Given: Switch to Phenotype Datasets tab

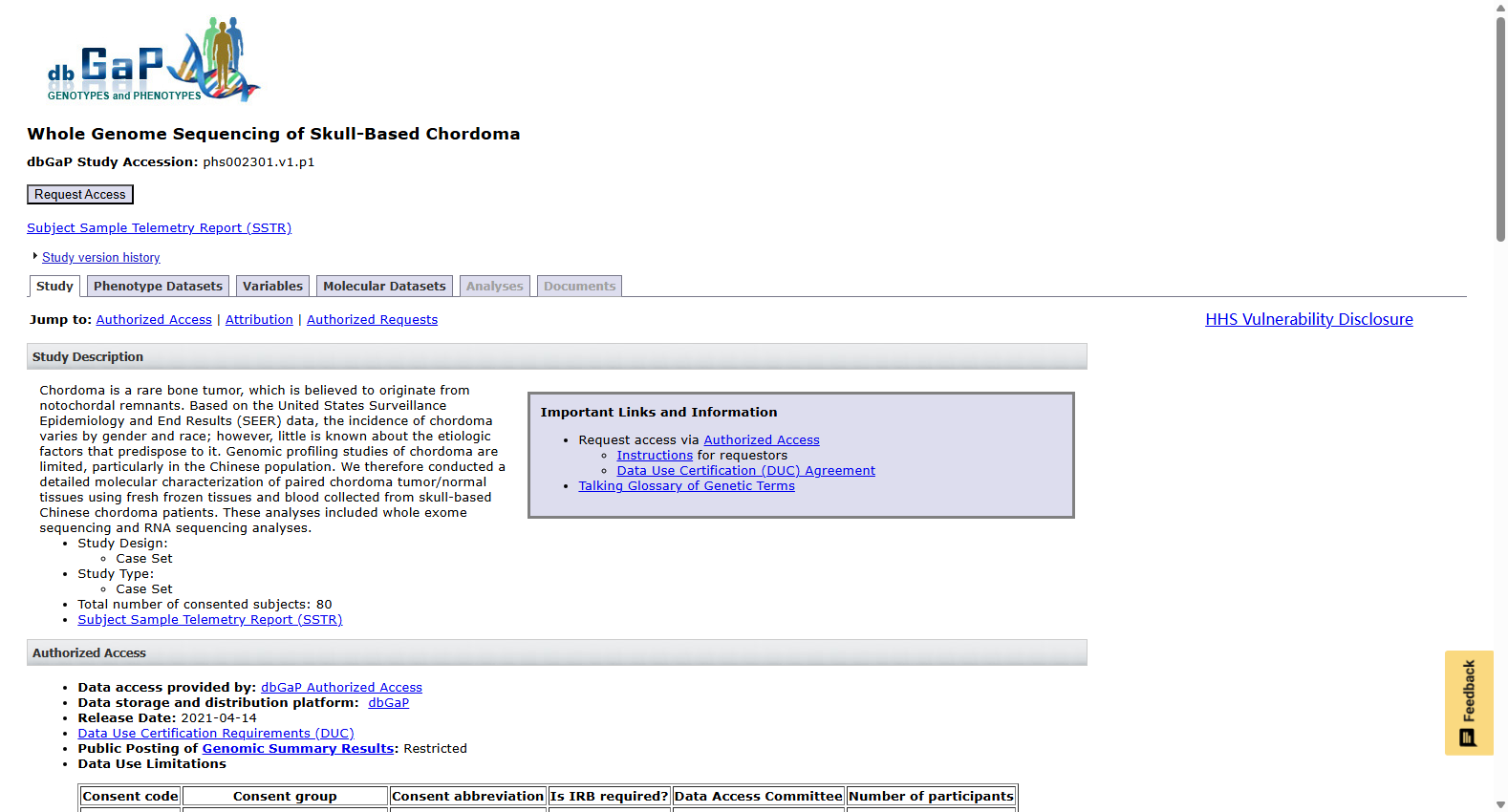Looking at the screenshot, I should tap(158, 287).
